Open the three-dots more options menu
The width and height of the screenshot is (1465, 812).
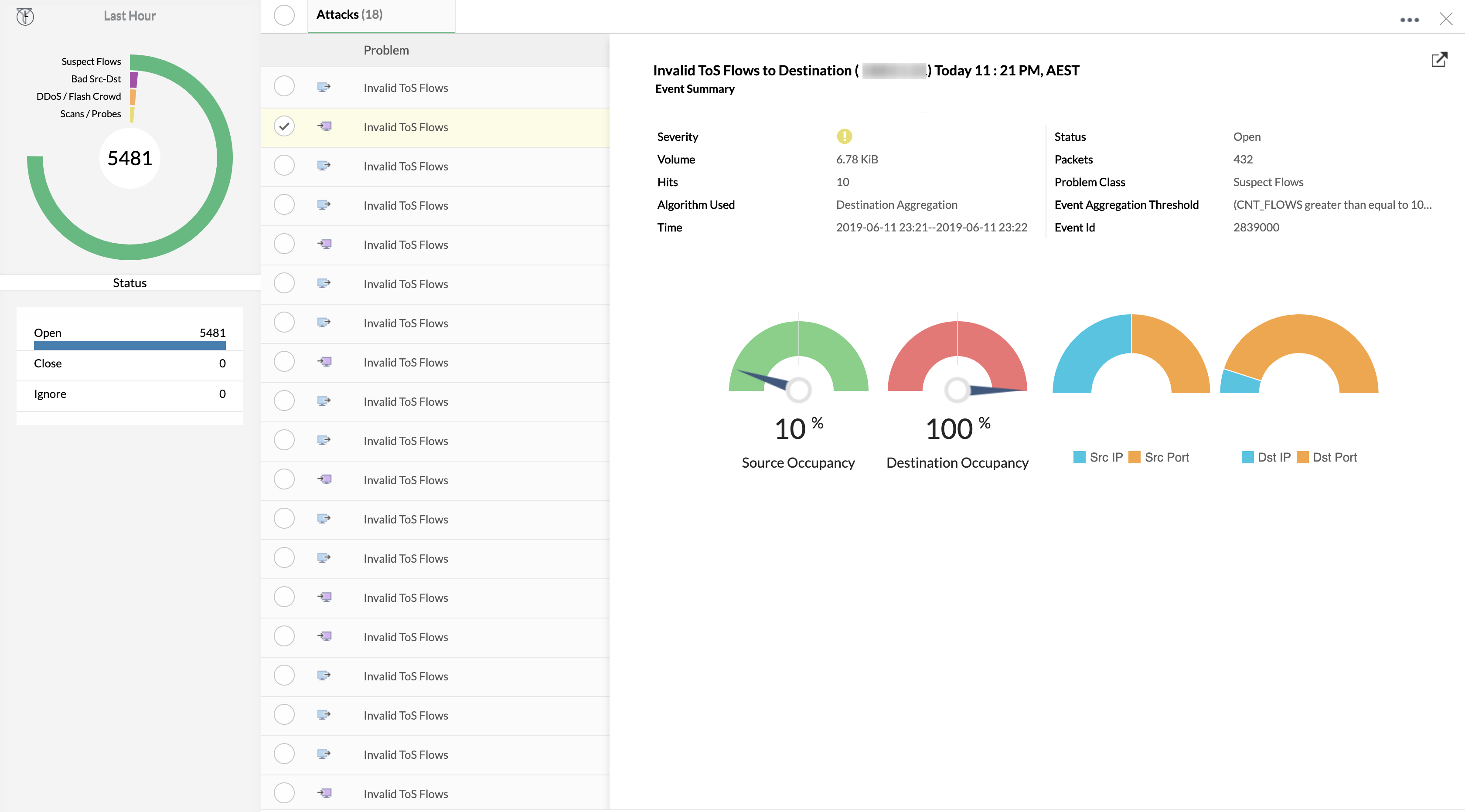[1409, 20]
